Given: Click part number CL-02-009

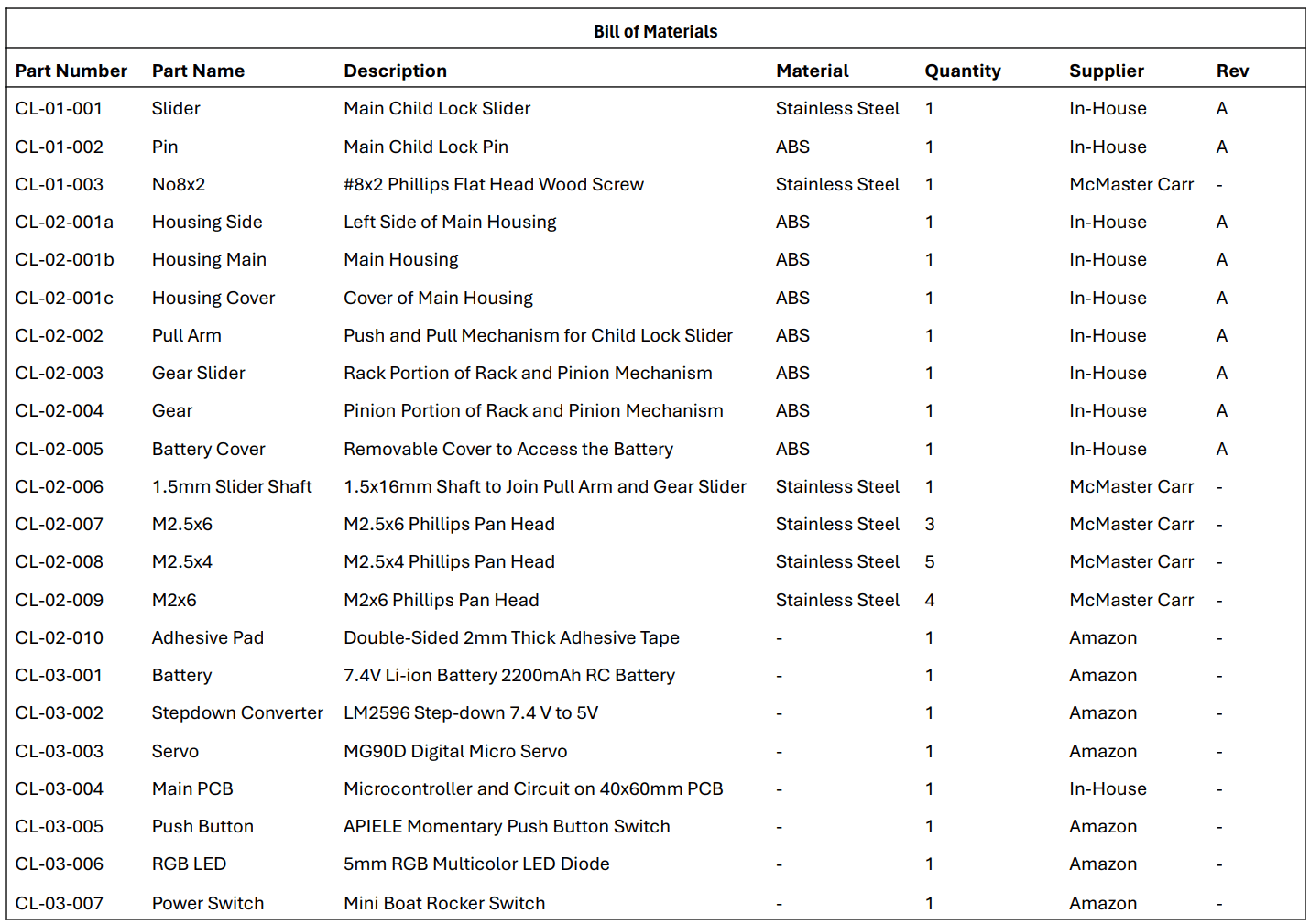Looking at the screenshot, I should 59,600.
